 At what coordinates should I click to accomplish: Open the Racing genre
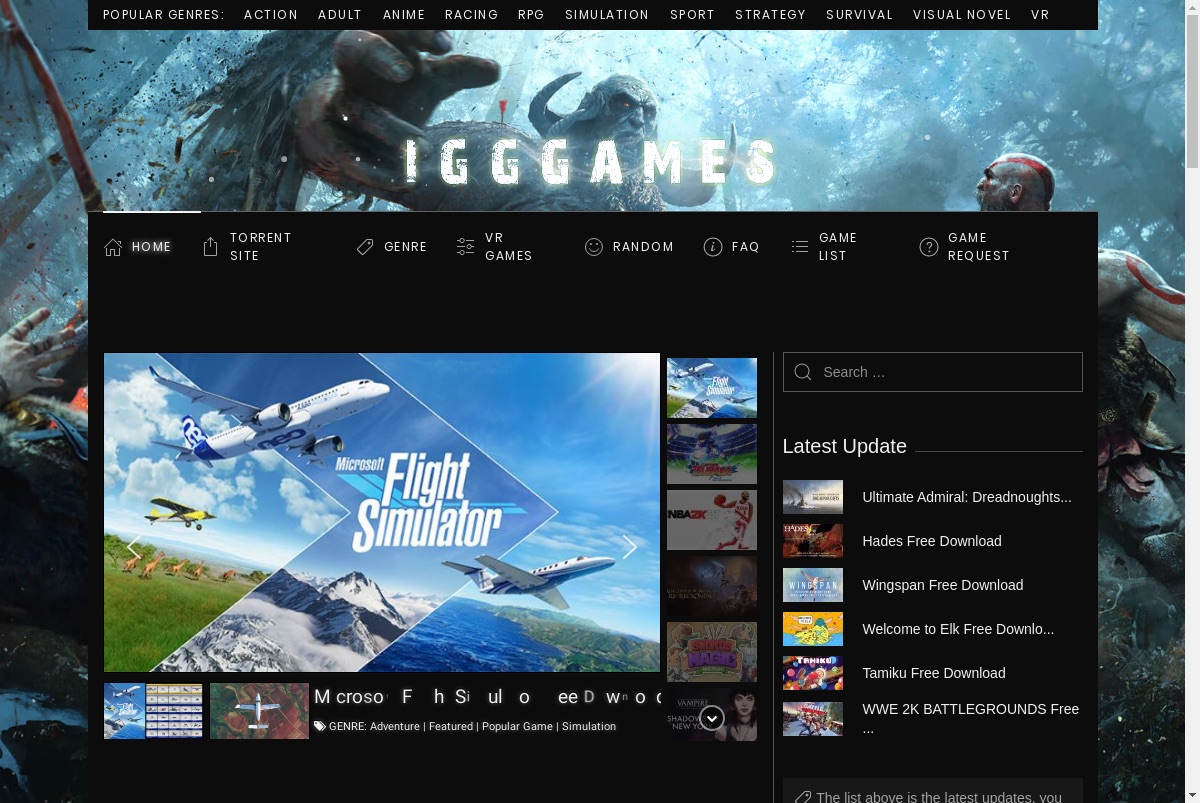click(471, 15)
